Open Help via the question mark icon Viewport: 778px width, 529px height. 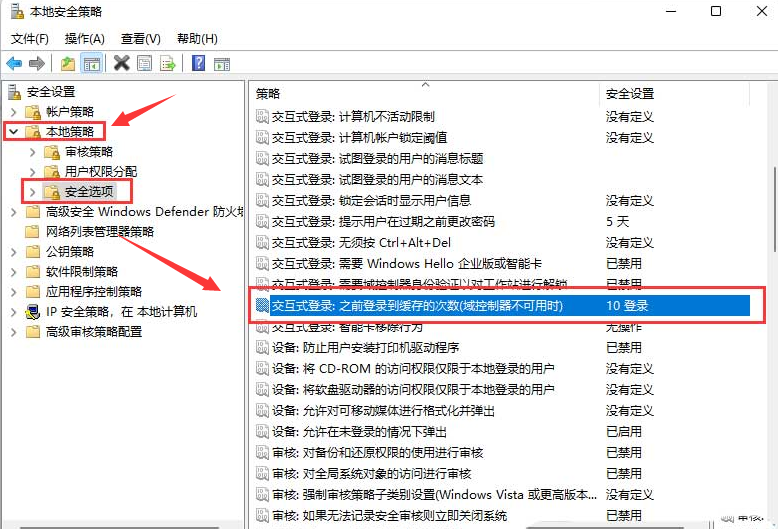click(198, 63)
